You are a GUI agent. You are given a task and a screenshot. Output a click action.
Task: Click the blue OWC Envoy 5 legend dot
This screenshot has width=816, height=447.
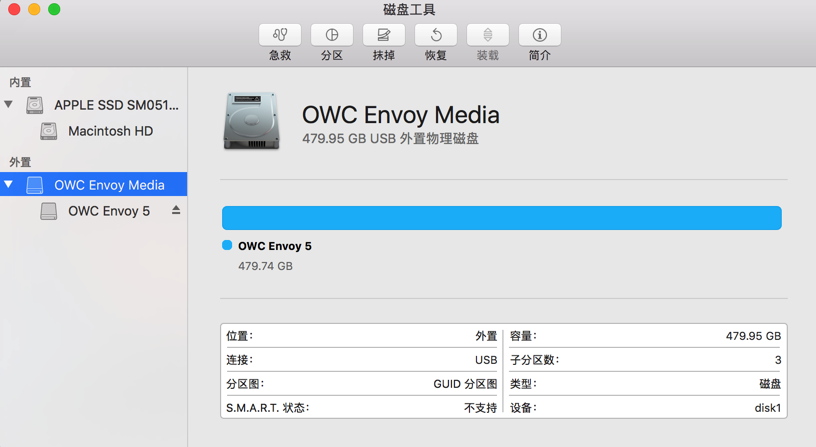pos(227,245)
